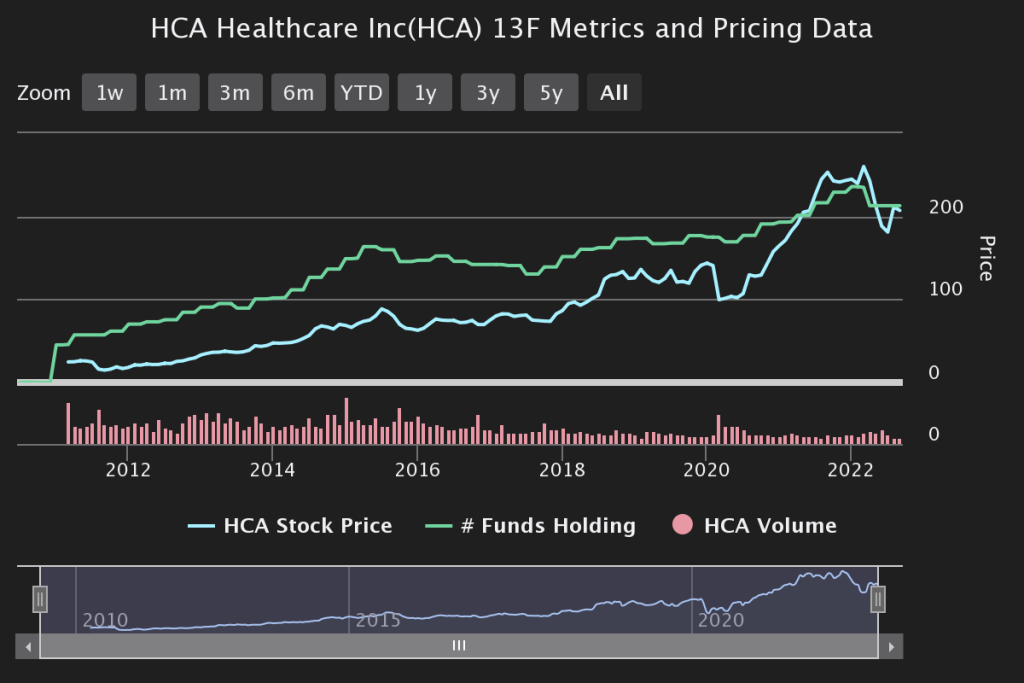Screen dimensions: 1024x683
Task: Click the left navigator range handle
Action: click(x=40, y=599)
